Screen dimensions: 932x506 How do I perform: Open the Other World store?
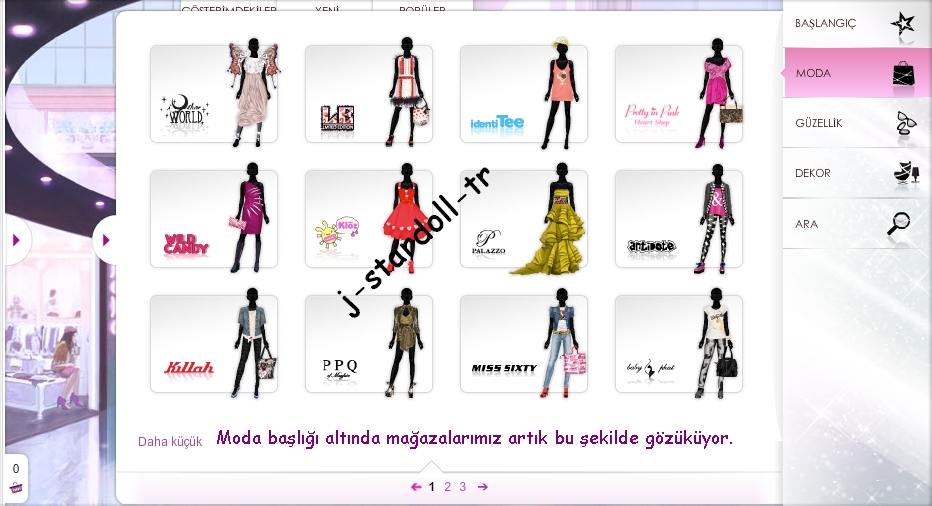pyautogui.click(x=214, y=94)
